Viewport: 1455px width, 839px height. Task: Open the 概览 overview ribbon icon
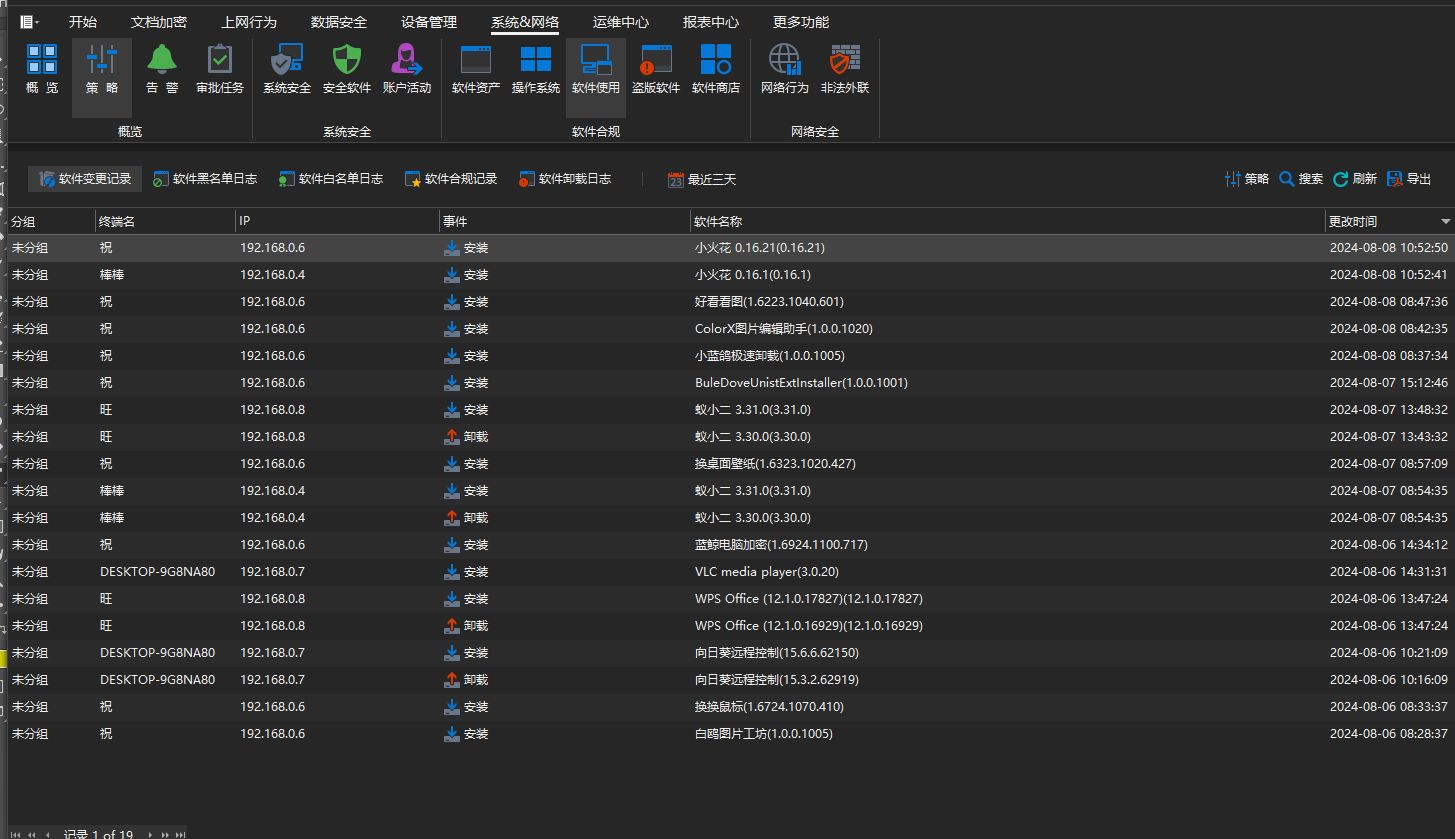pos(42,69)
